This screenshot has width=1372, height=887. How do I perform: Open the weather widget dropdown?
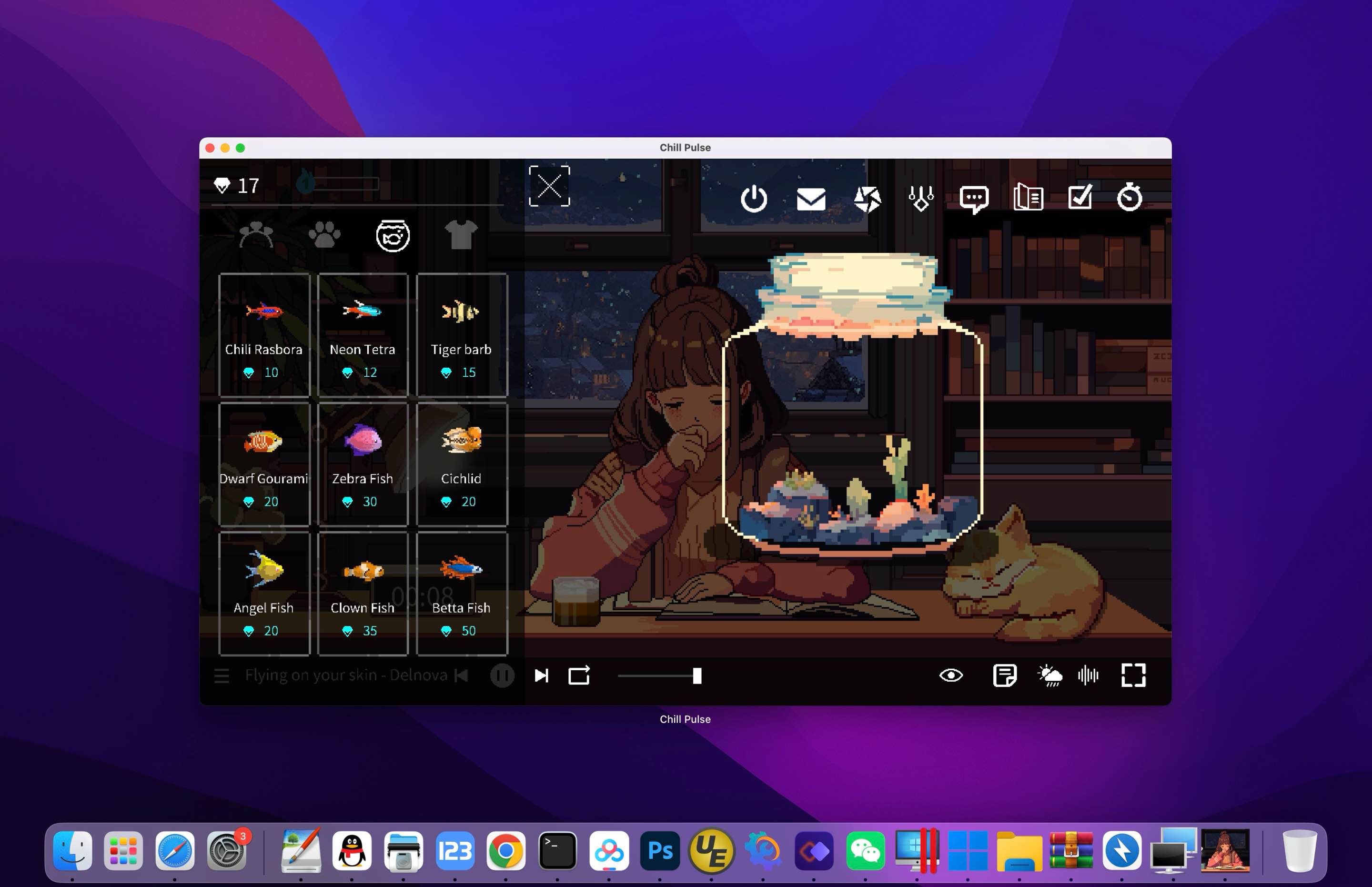(x=1050, y=675)
